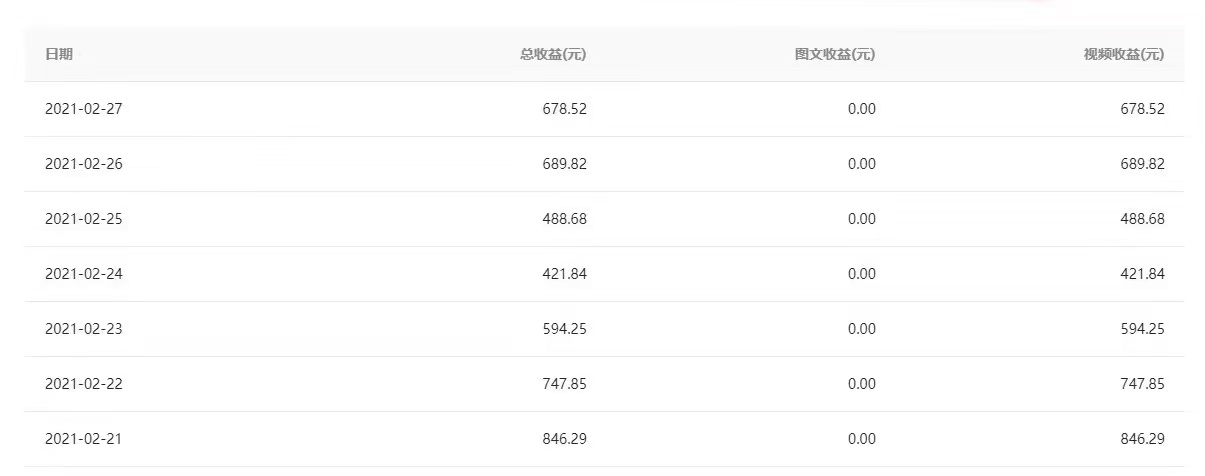The image size is (1205, 476).
Task: Click the 视频收益(元) column header
Action: [x=1124, y=55]
